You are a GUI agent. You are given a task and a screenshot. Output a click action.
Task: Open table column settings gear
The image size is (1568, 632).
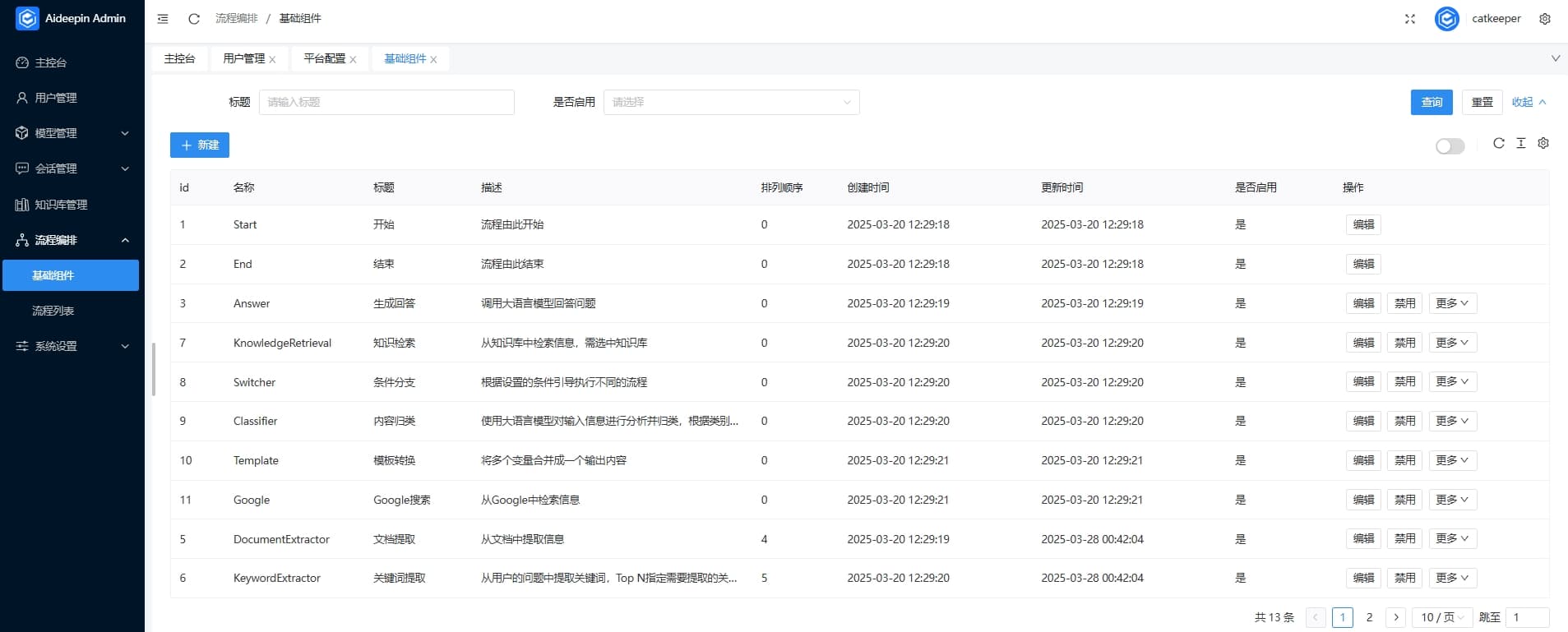(x=1543, y=143)
